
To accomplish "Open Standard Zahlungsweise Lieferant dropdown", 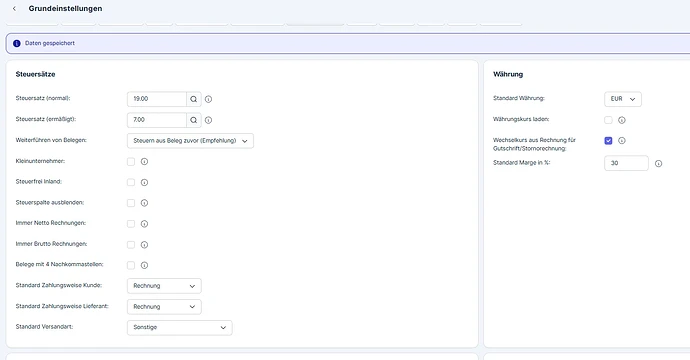I will (x=164, y=307).
